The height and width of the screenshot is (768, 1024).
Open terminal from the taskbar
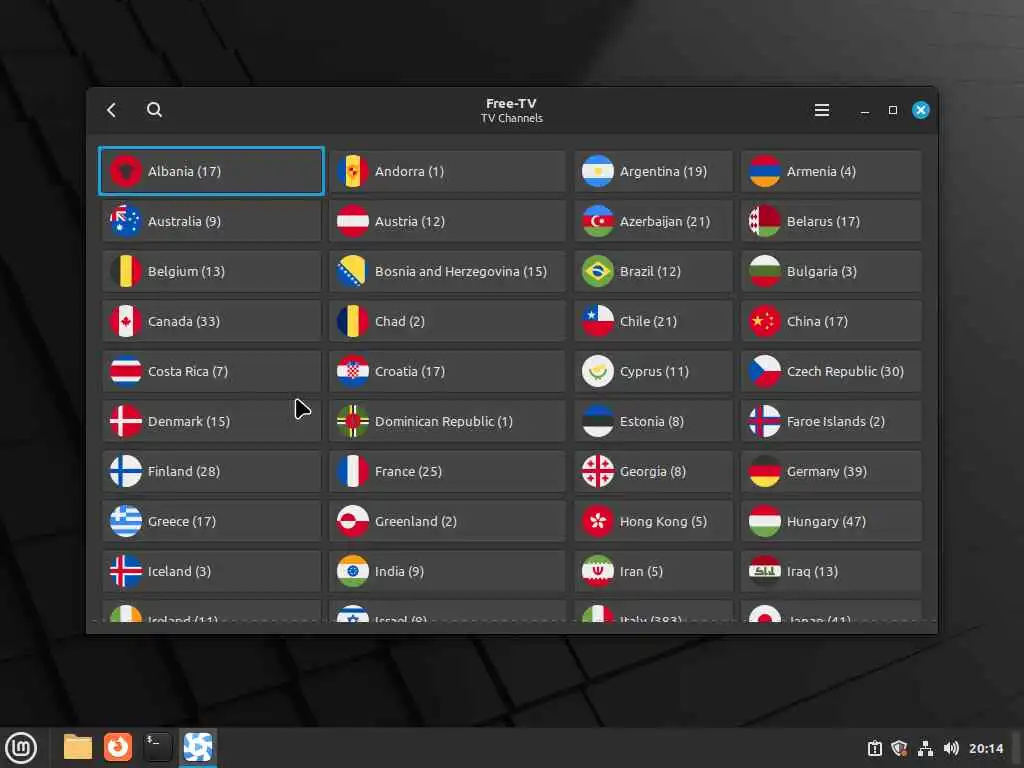tap(157, 747)
